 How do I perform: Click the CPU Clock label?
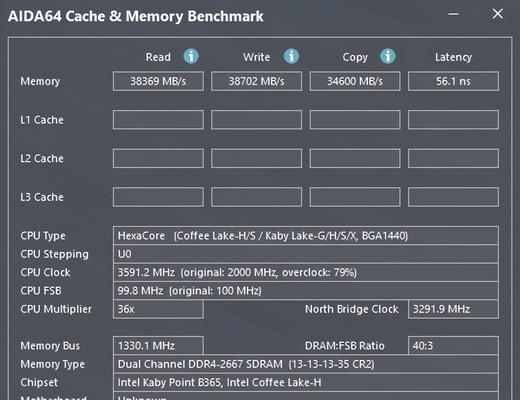(x=45, y=272)
